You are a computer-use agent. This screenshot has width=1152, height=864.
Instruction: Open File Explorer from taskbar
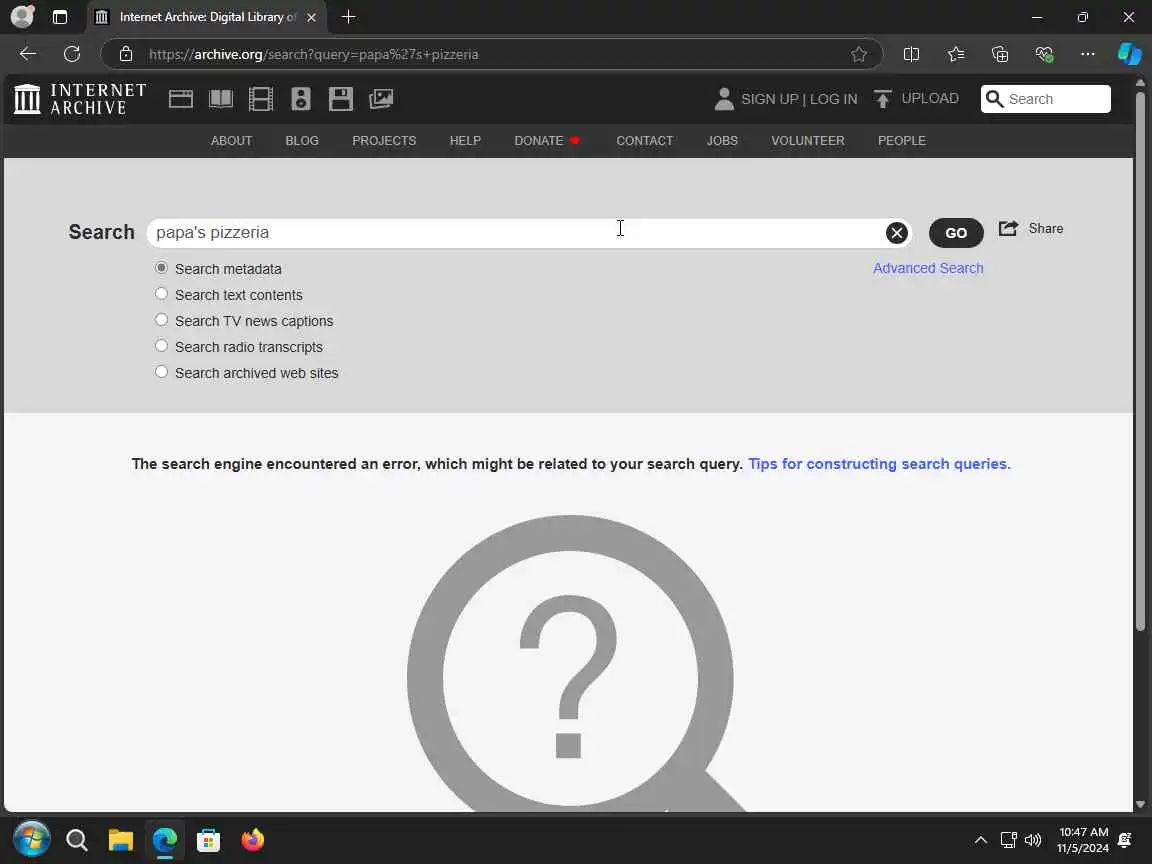[x=120, y=839]
